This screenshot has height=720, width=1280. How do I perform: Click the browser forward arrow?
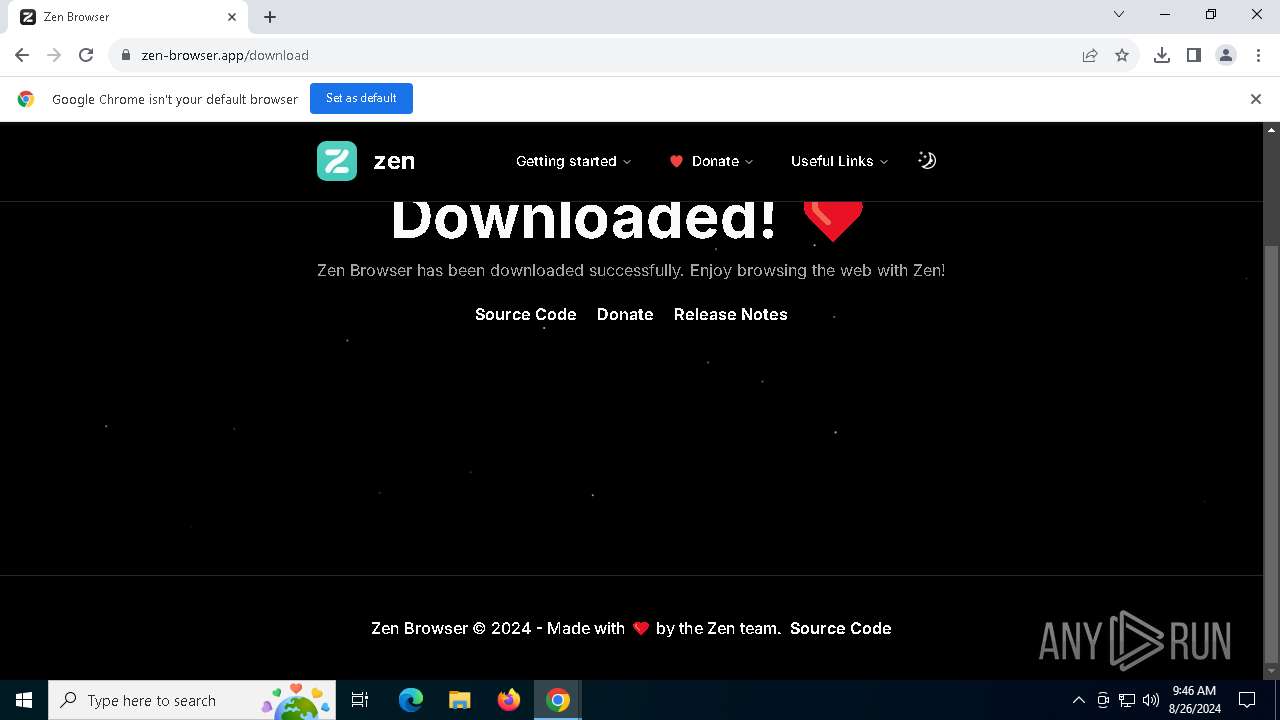54,55
